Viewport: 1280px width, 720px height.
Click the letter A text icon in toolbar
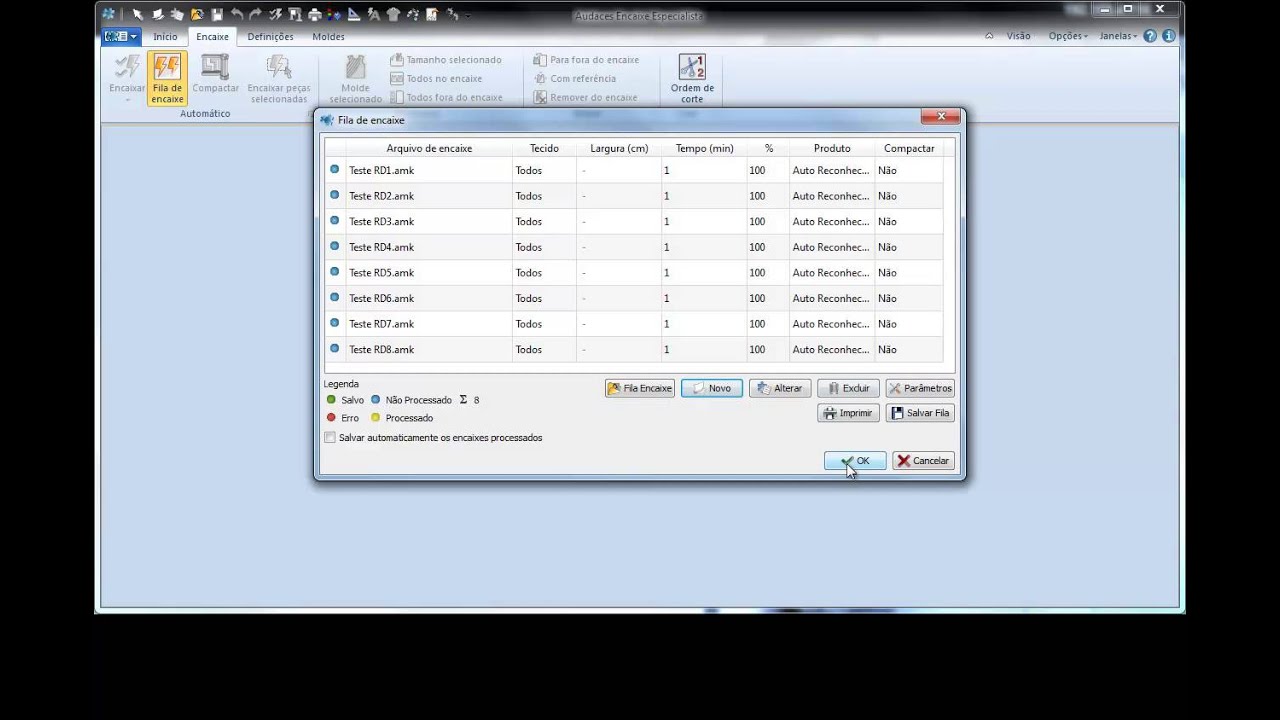374,14
